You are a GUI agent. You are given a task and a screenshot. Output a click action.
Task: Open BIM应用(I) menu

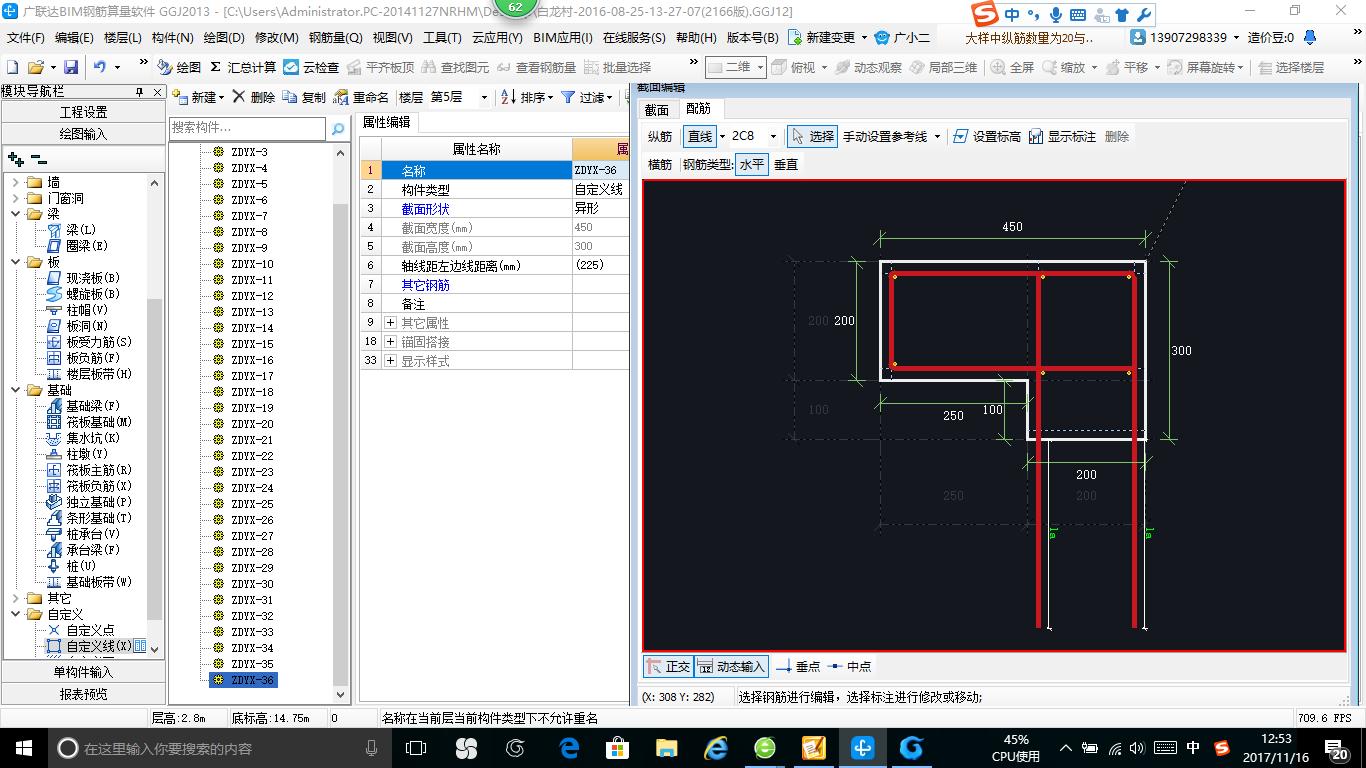point(563,38)
